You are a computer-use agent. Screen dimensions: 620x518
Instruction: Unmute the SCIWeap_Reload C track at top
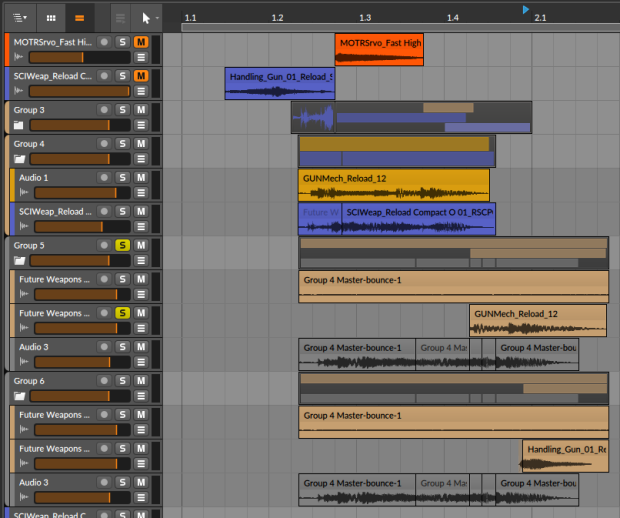[141, 76]
